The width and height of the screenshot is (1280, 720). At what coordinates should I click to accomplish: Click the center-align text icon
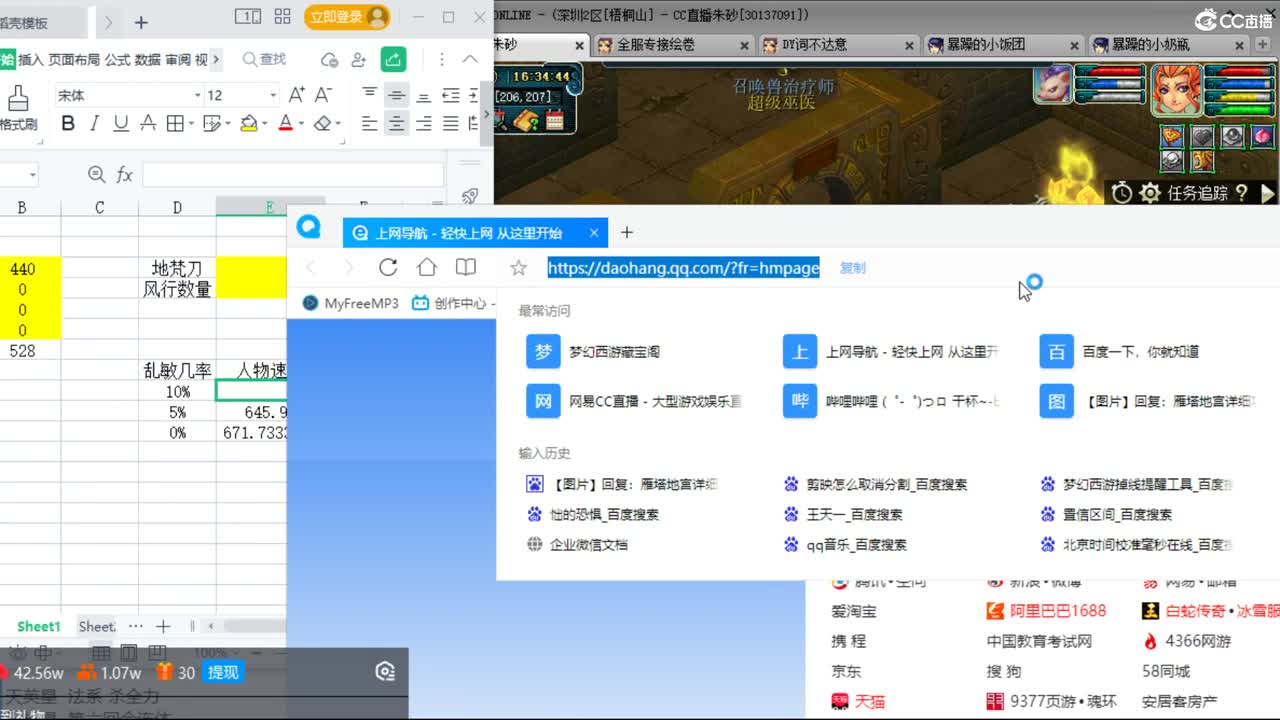(x=396, y=123)
